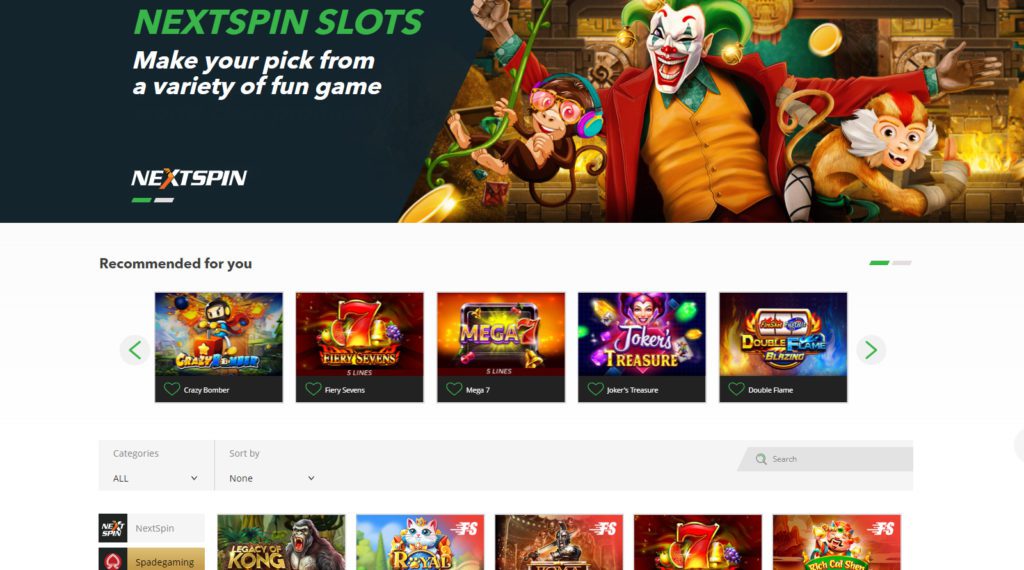Open the Joker's Treasure game thumbnail
This screenshot has width=1024, height=570.
pyautogui.click(x=642, y=334)
